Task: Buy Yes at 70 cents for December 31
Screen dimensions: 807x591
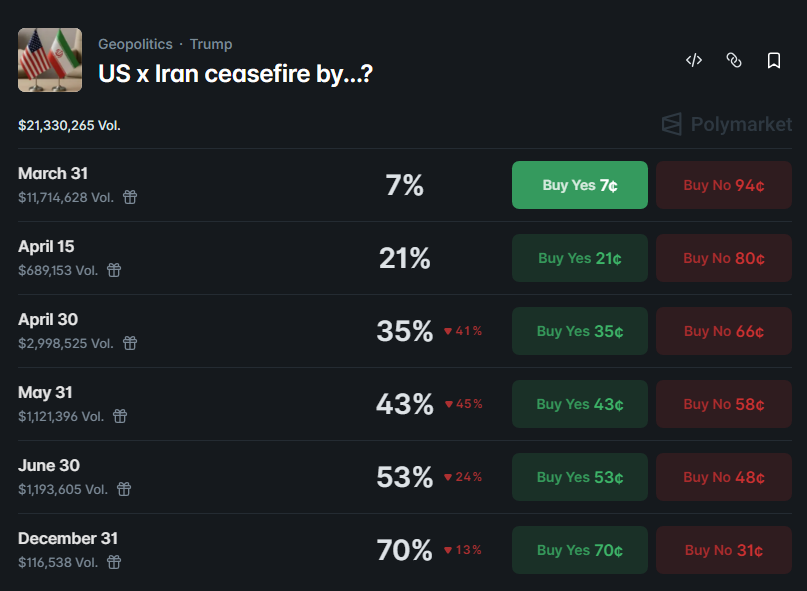Action: pos(579,550)
